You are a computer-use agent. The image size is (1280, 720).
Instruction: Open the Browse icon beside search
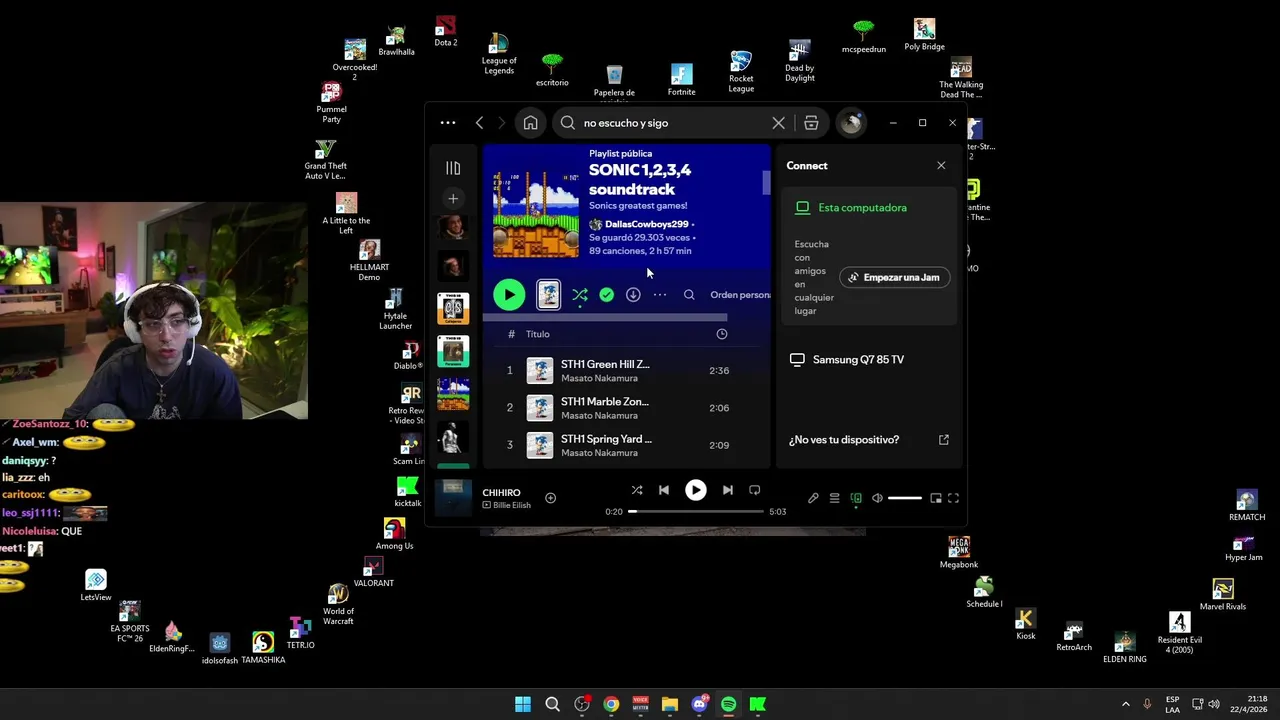pyautogui.click(x=811, y=123)
